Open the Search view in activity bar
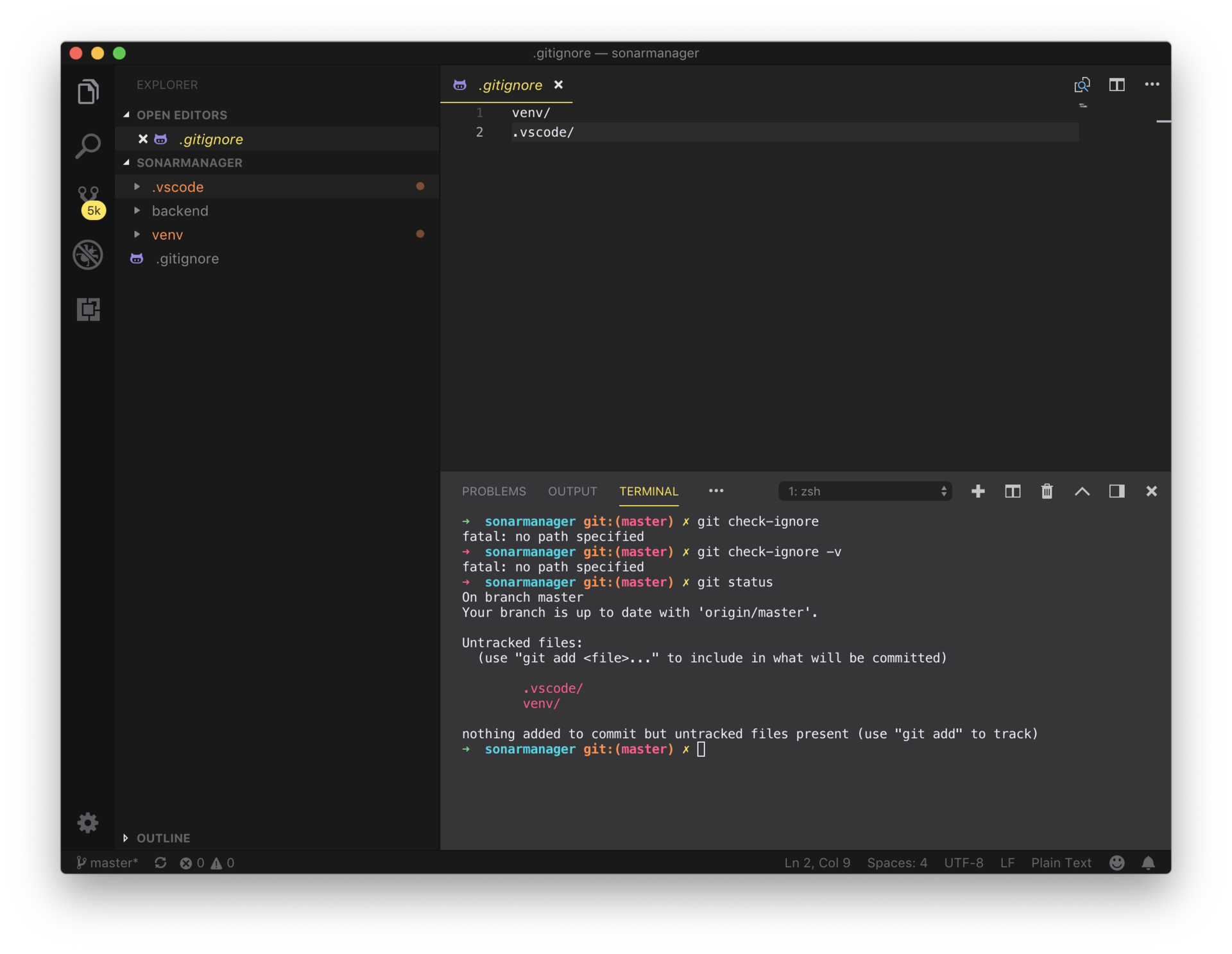 pos(88,146)
